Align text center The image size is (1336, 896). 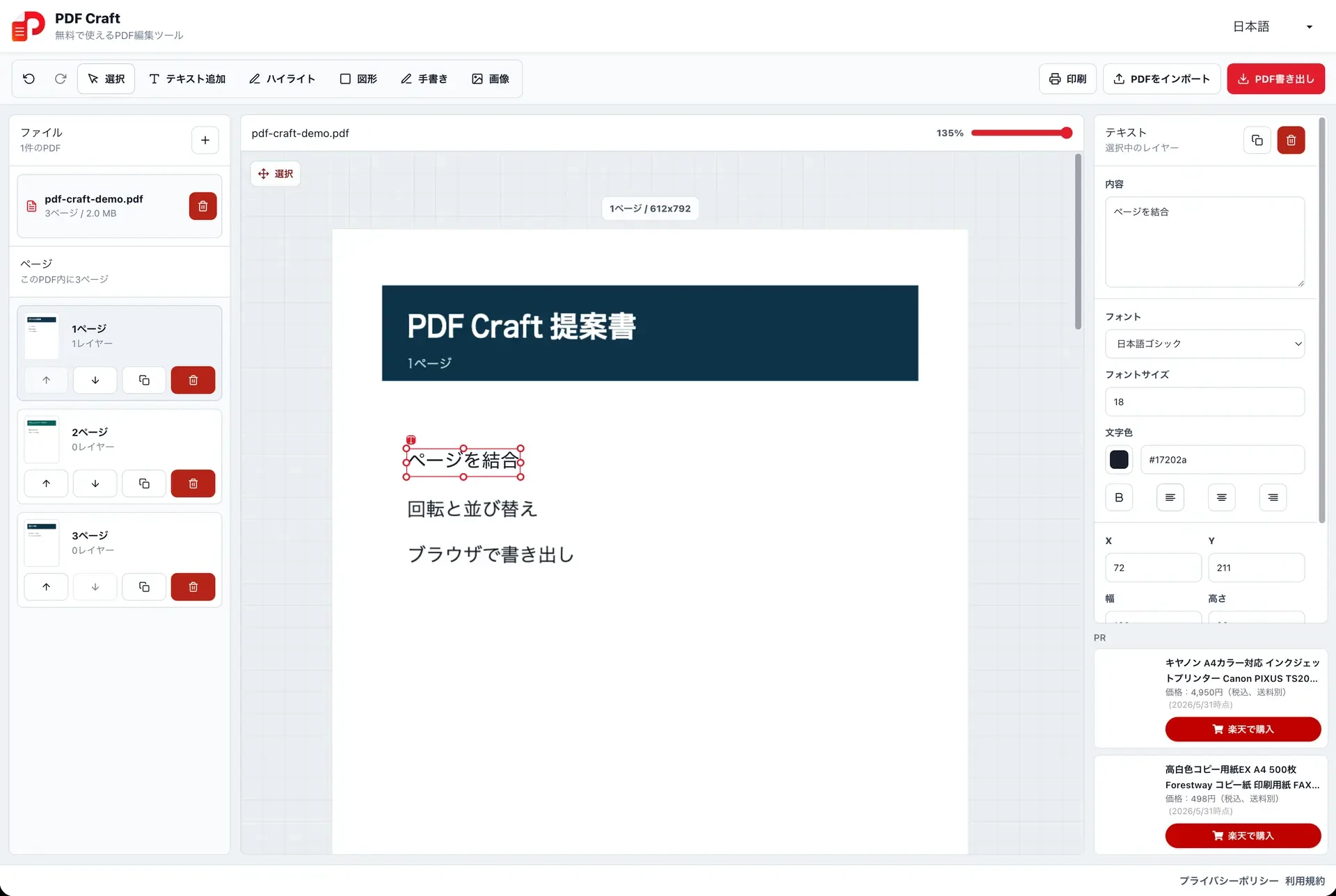point(1221,497)
